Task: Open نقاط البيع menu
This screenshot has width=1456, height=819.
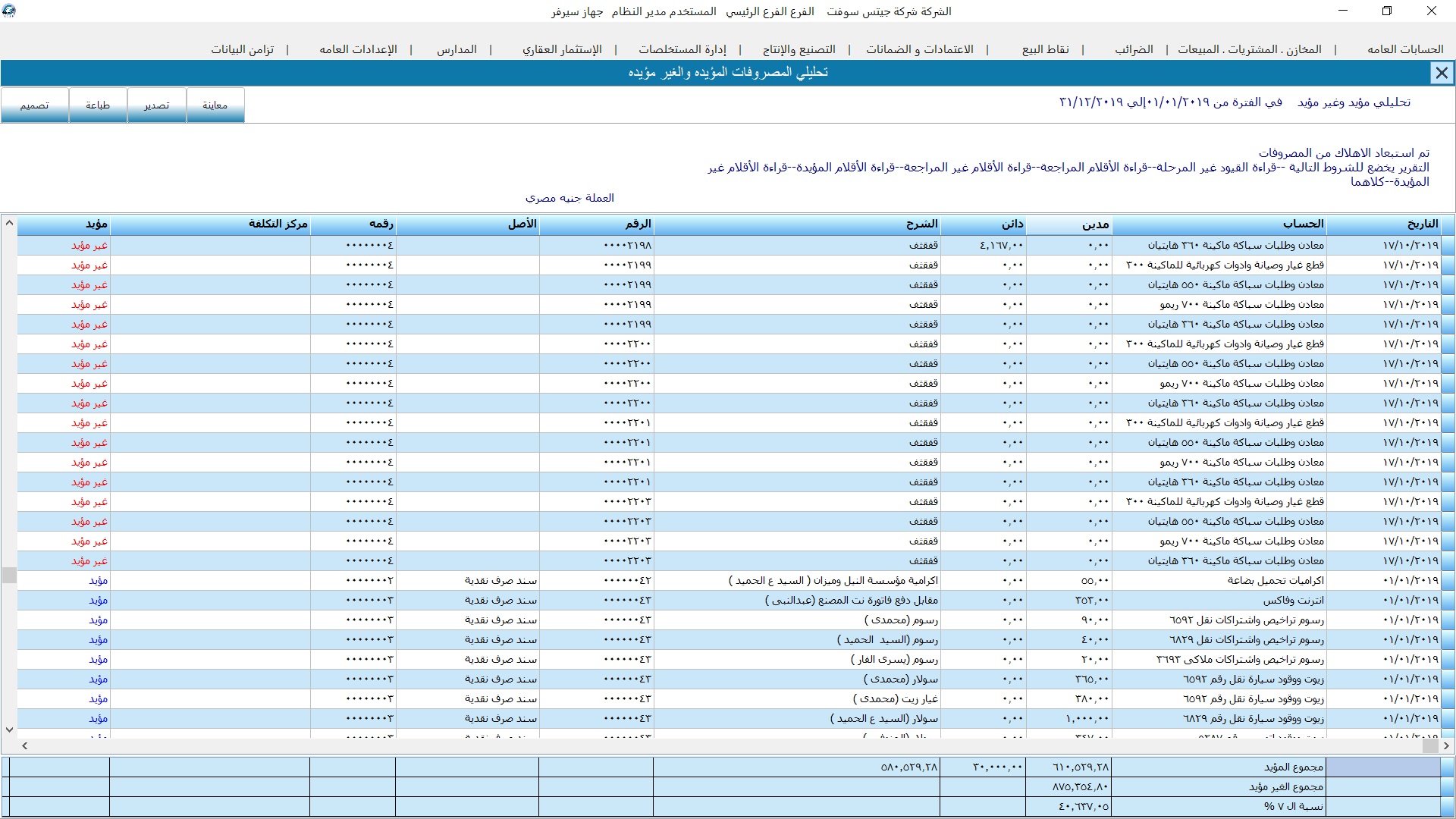Action: [x=1045, y=49]
